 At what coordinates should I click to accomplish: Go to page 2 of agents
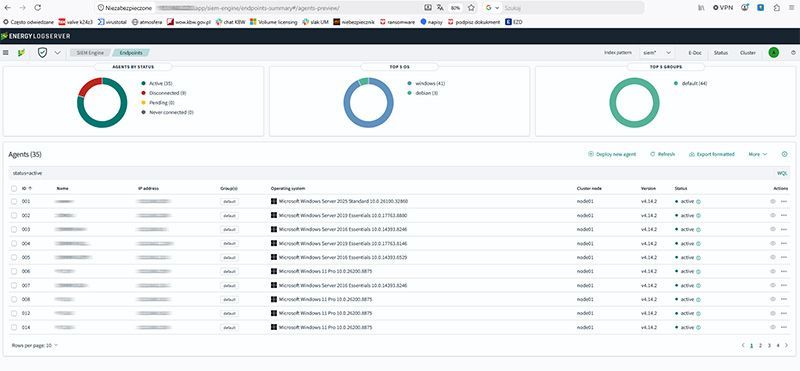[760, 345]
